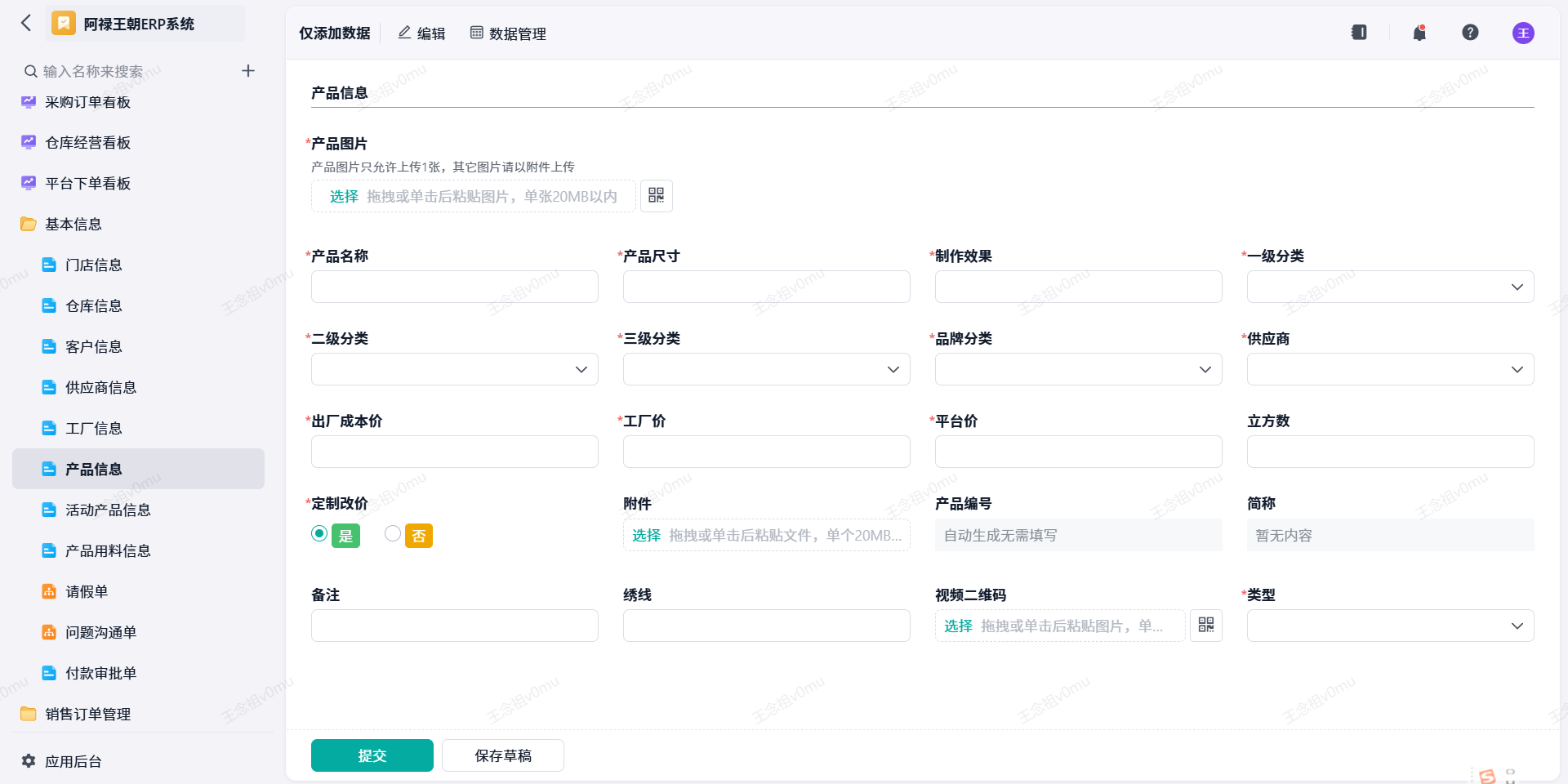Click the plus icon beside sidebar search

pos(248,71)
